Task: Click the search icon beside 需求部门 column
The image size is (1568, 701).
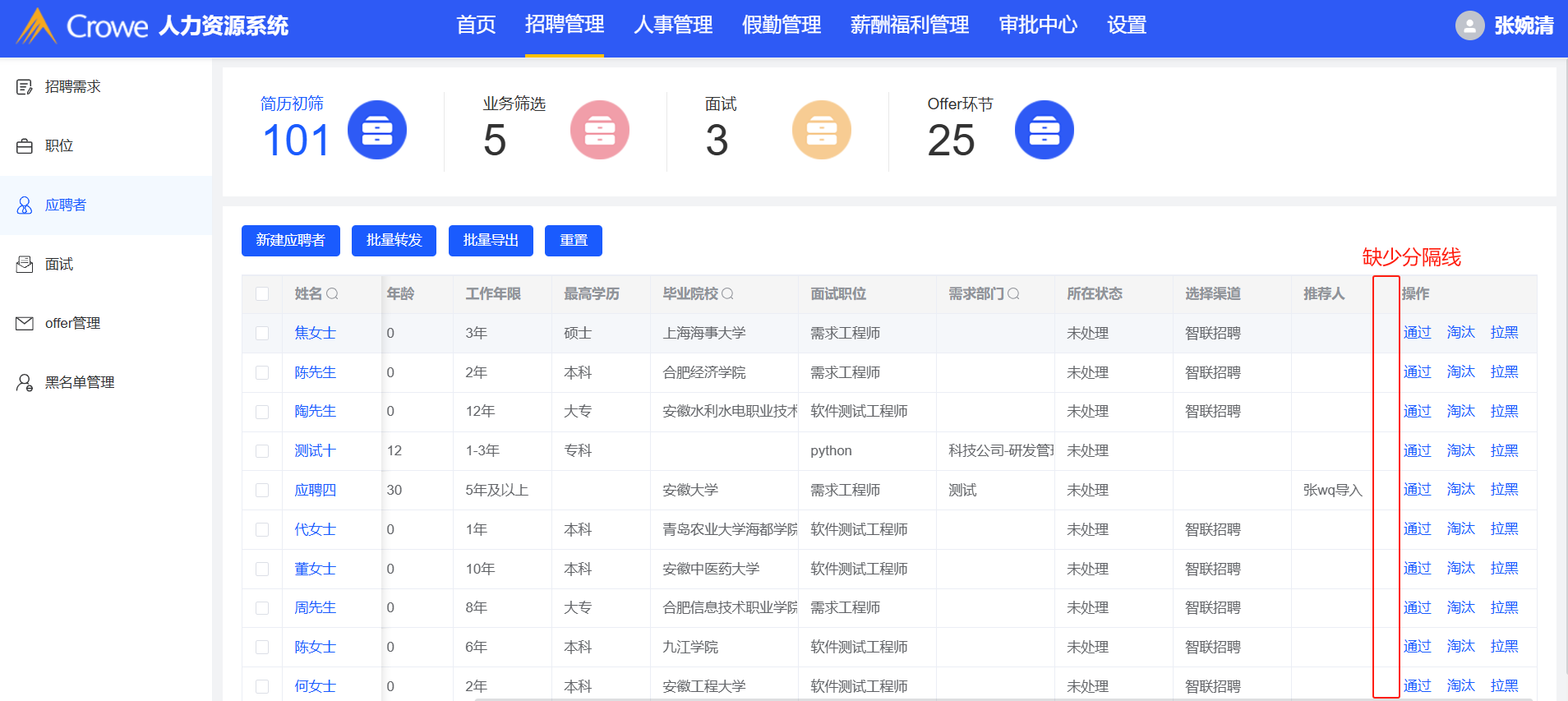Action: (x=1014, y=294)
